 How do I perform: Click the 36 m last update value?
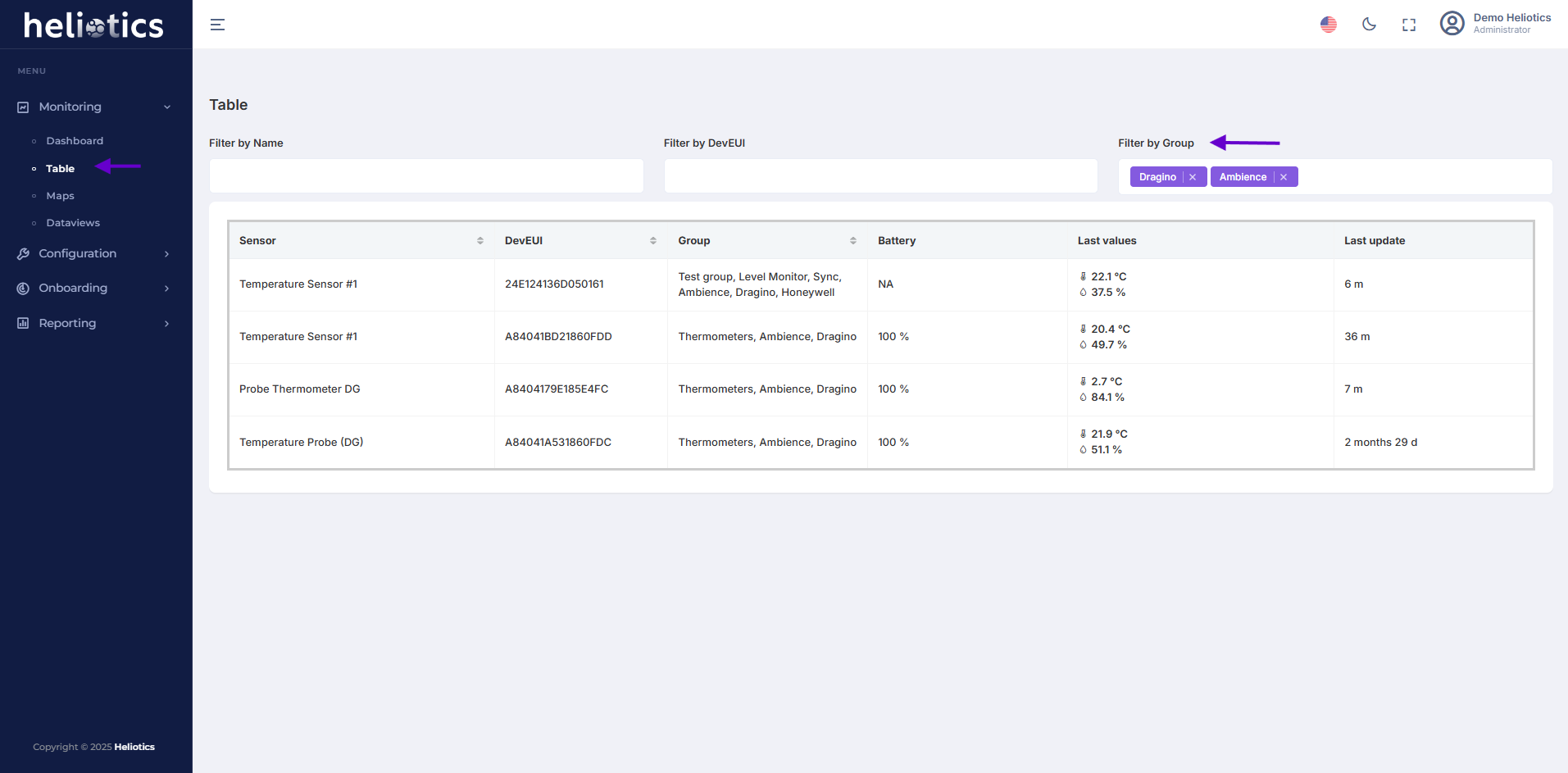pyautogui.click(x=1357, y=337)
